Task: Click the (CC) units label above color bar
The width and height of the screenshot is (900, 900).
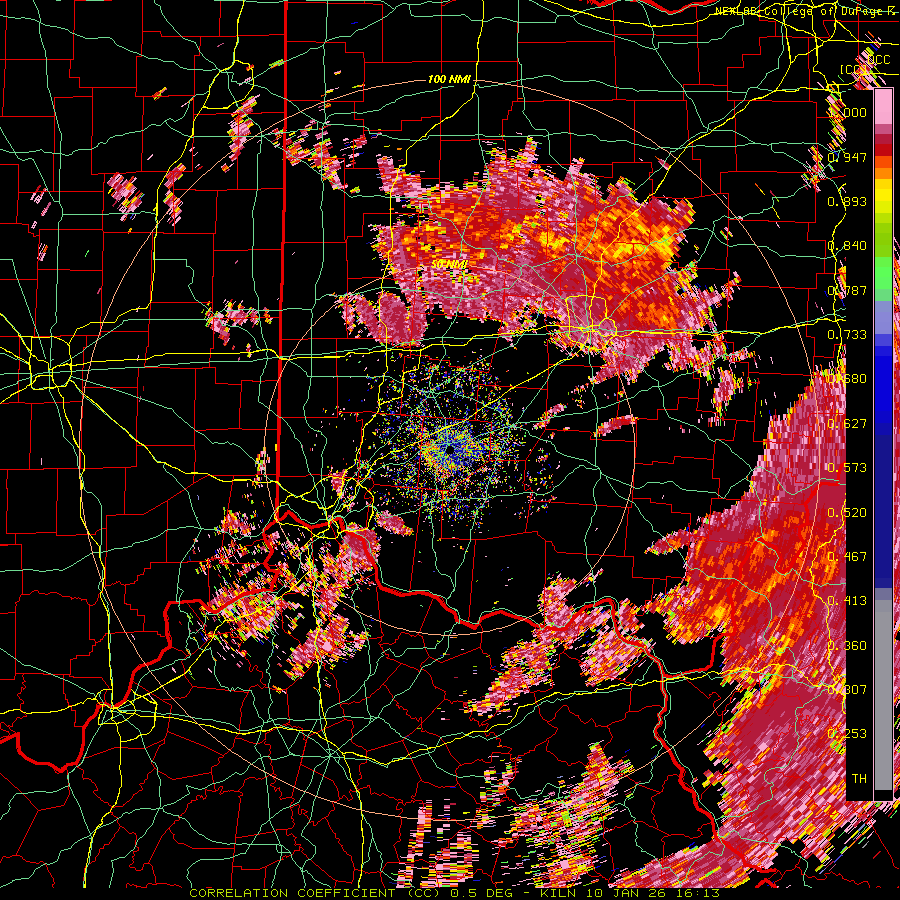Action: click(852, 69)
